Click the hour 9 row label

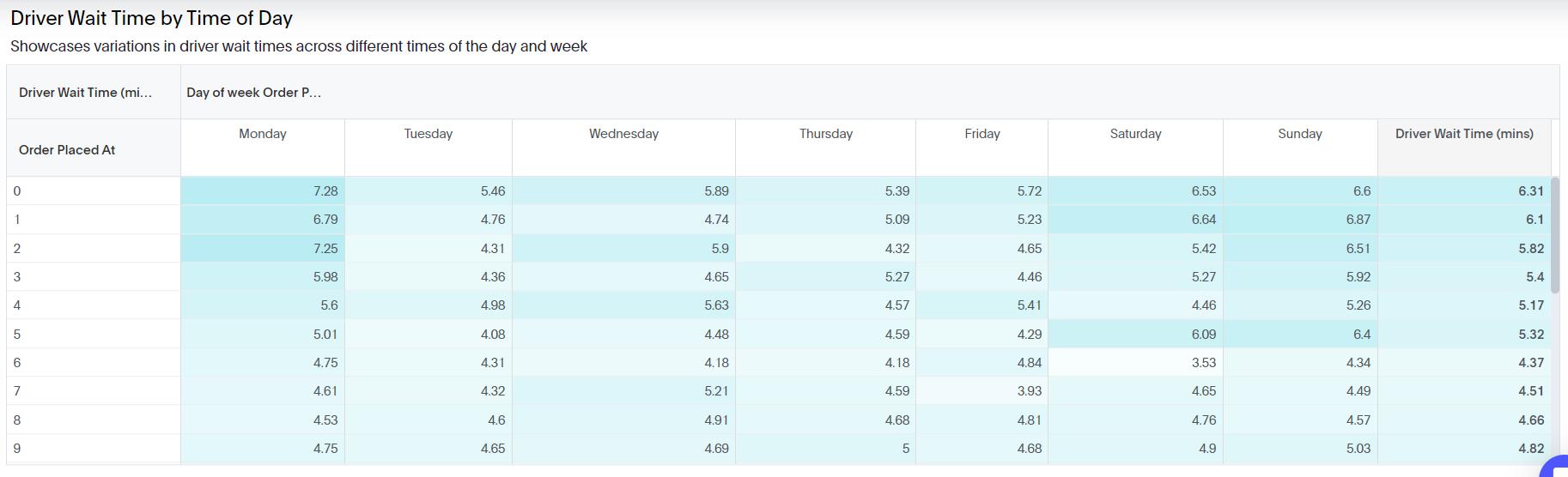(17, 449)
